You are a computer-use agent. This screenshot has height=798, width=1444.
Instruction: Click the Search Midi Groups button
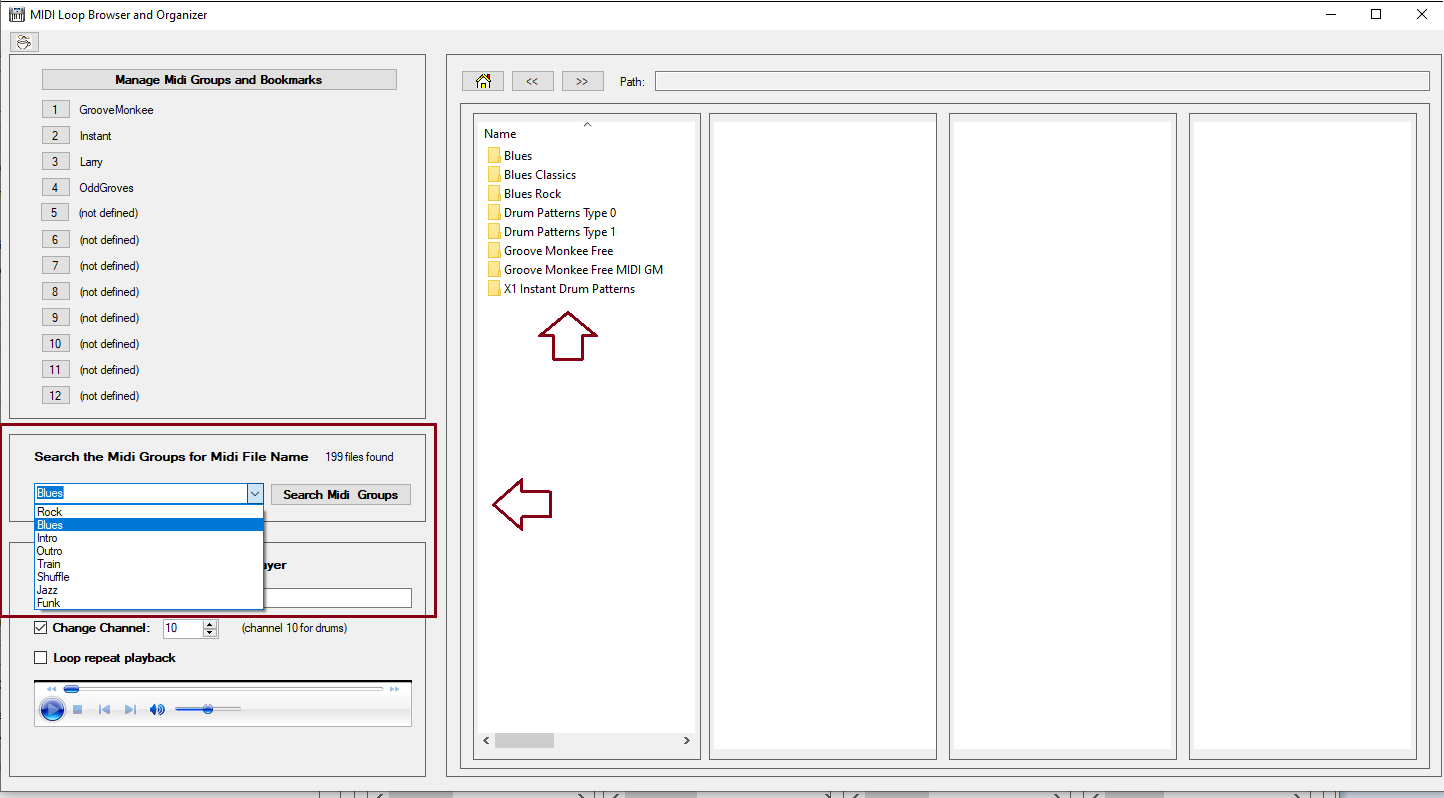pyautogui.click(x=341, y=494)
